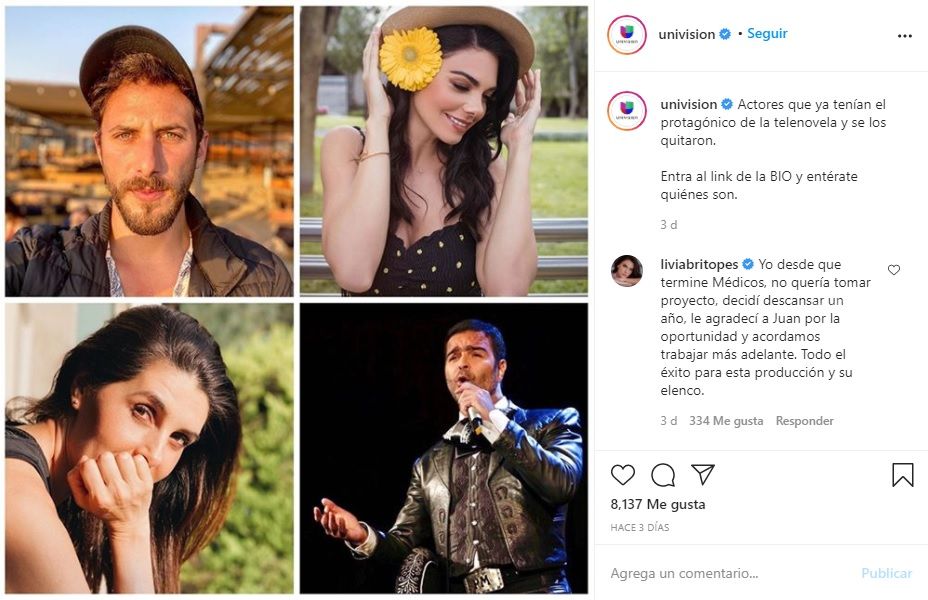Open comment bubble icon
928x600 pixels.
(662, 475)
